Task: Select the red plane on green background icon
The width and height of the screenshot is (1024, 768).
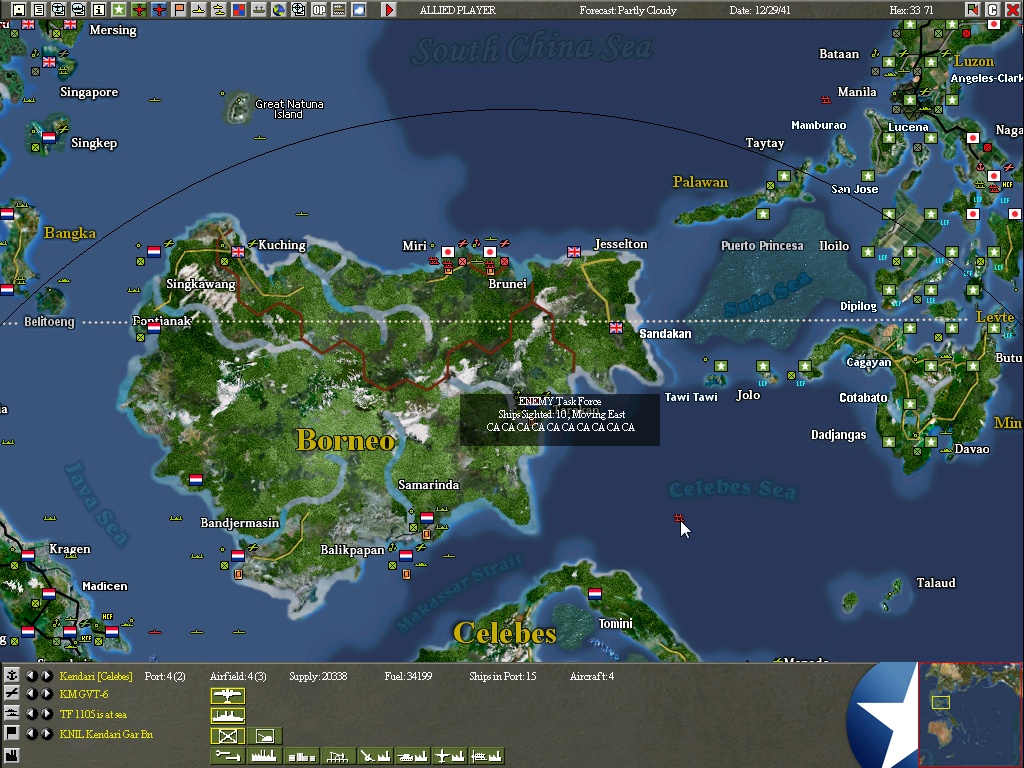Action: [x=139, y=10]
